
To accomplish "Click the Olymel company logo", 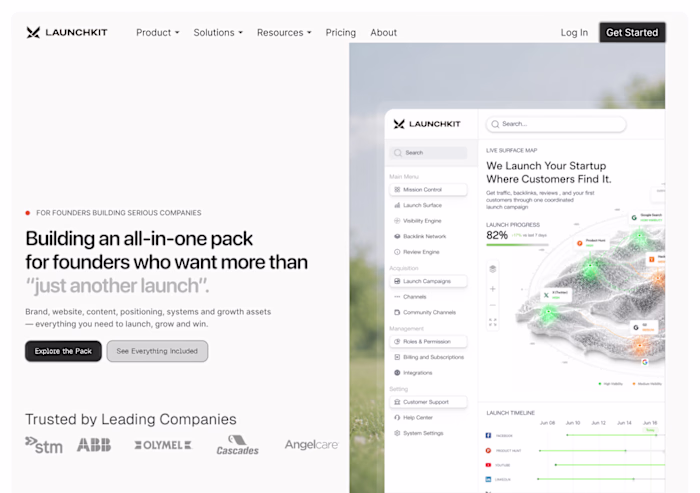I will pyautogui.click(x=163, y=445).
